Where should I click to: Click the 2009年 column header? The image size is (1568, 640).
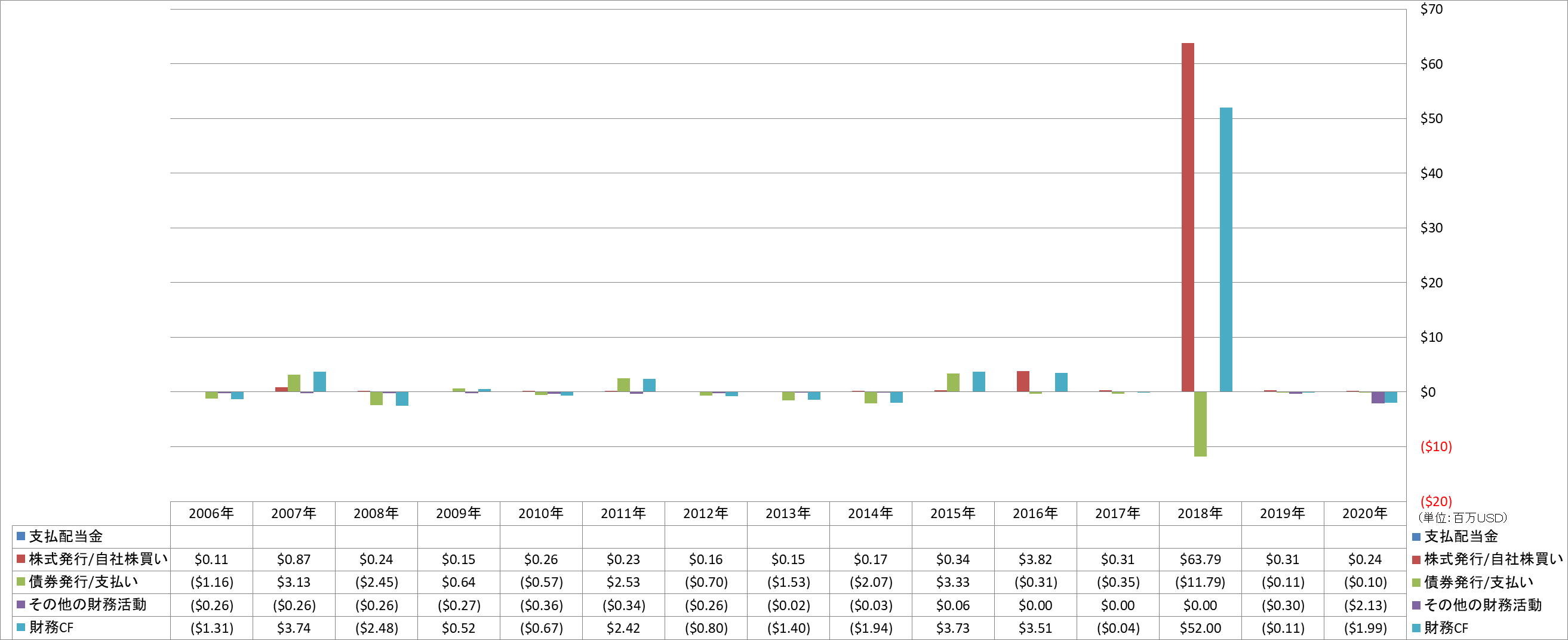(x=459, y=513)
